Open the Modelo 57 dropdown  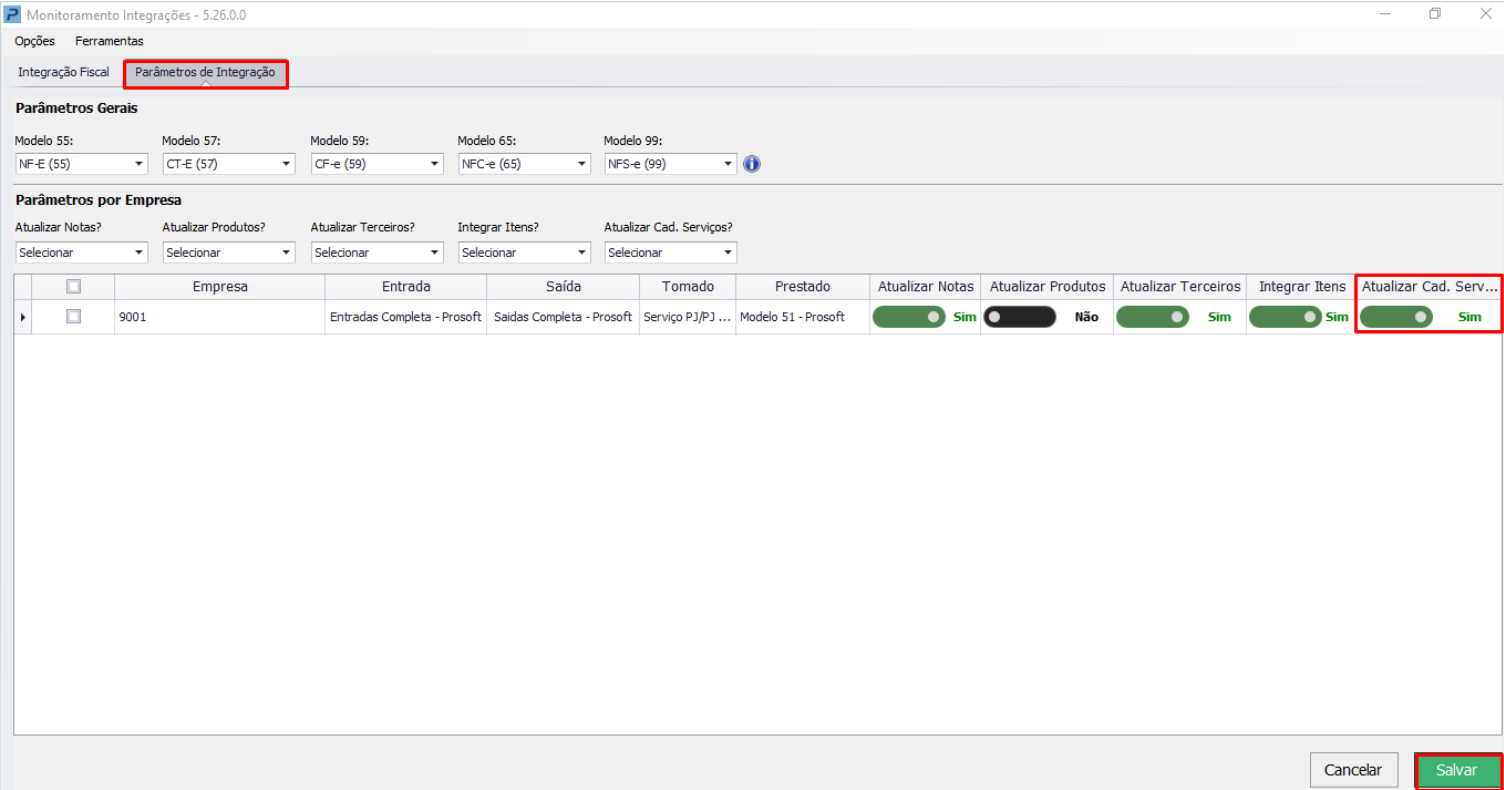(229, 164)
